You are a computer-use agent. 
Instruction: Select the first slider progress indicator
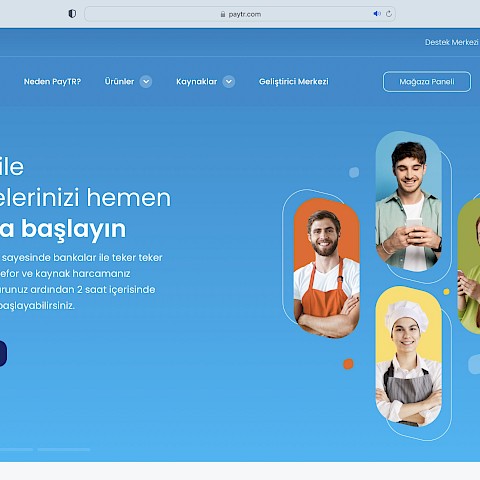(x=16, y=450)
